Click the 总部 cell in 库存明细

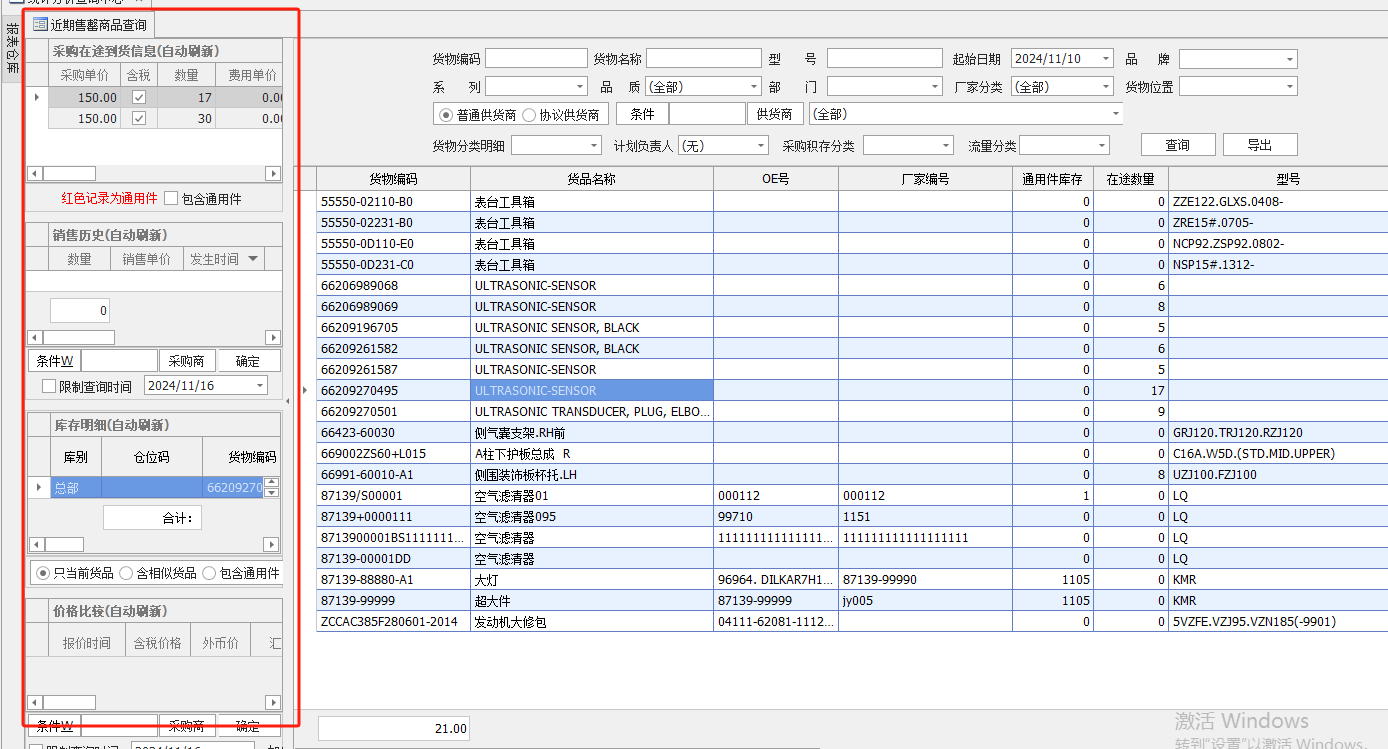76,488
